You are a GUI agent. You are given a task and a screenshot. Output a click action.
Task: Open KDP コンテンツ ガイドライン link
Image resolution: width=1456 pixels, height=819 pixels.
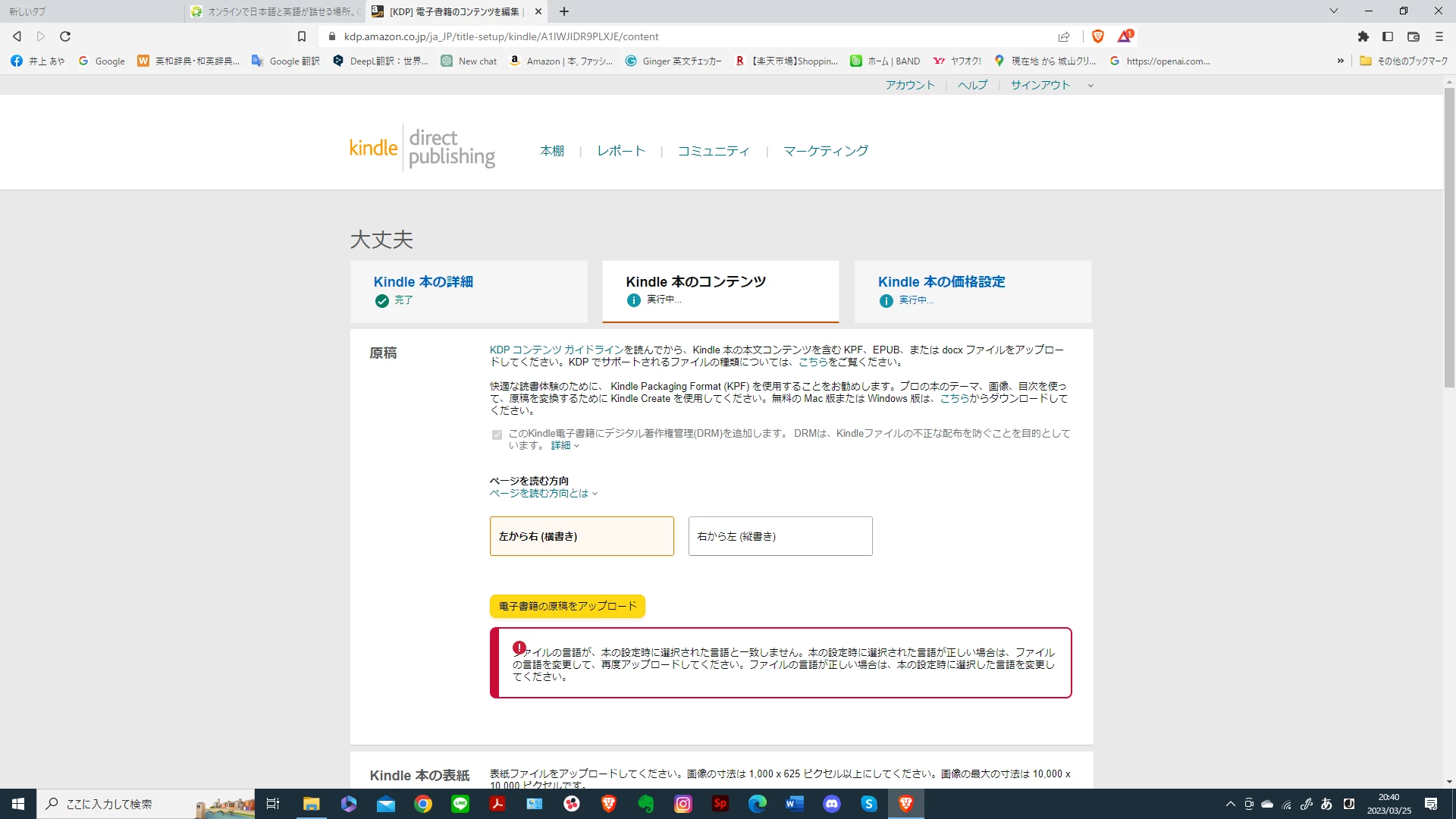tap(556, 350)
